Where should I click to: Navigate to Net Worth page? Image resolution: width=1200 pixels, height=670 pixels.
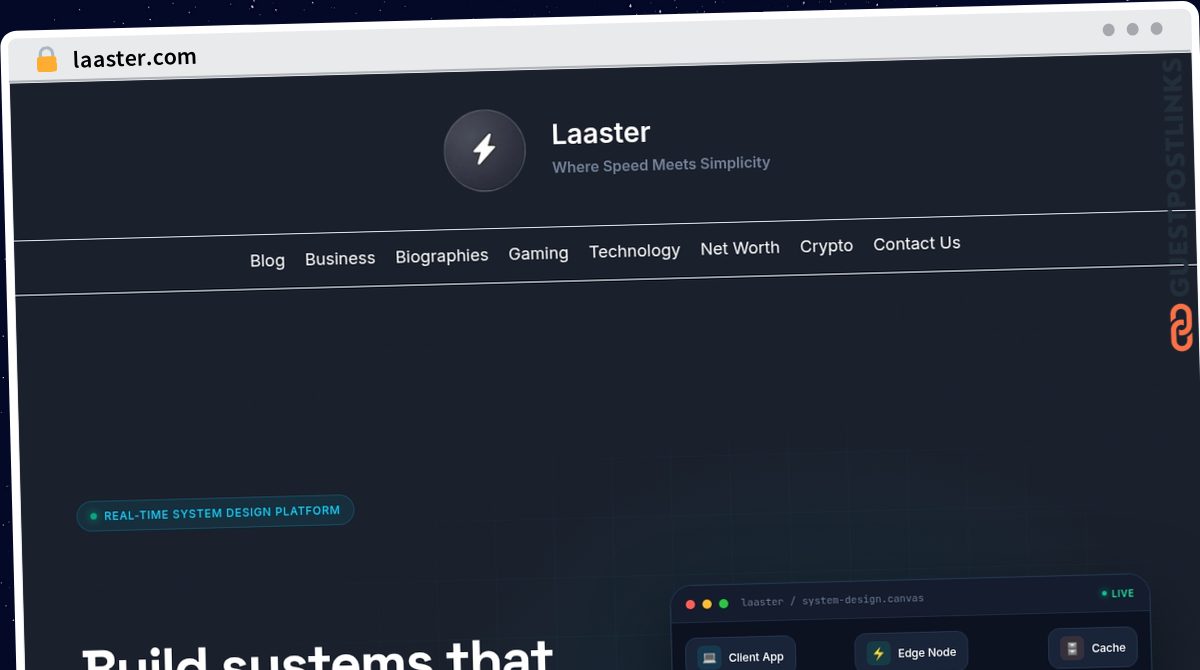[x=740, y=248]
